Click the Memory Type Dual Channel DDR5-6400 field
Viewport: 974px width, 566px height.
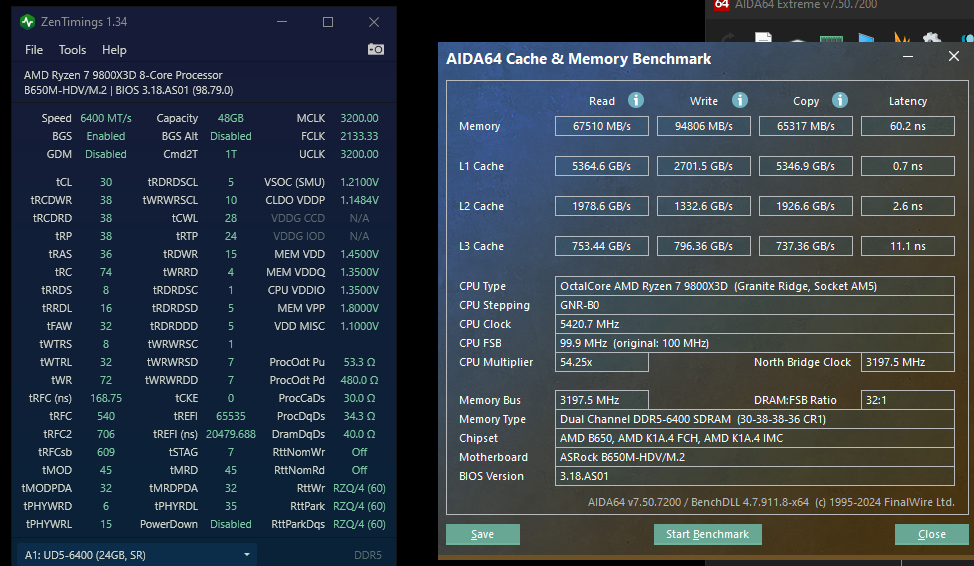pos(755,419)
